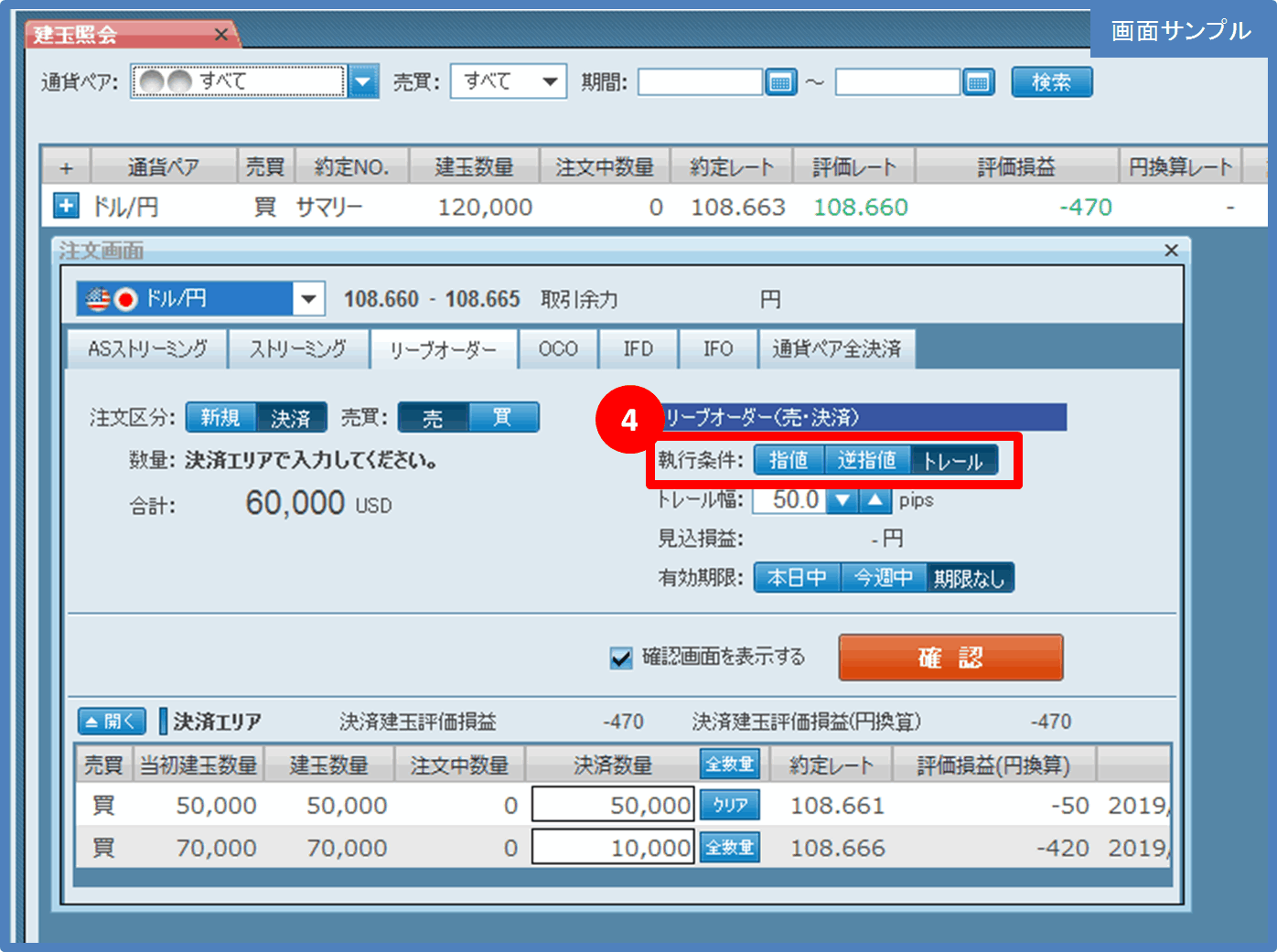Switch to the 通貨ペア全決済 tab

(x=836, y=349)
